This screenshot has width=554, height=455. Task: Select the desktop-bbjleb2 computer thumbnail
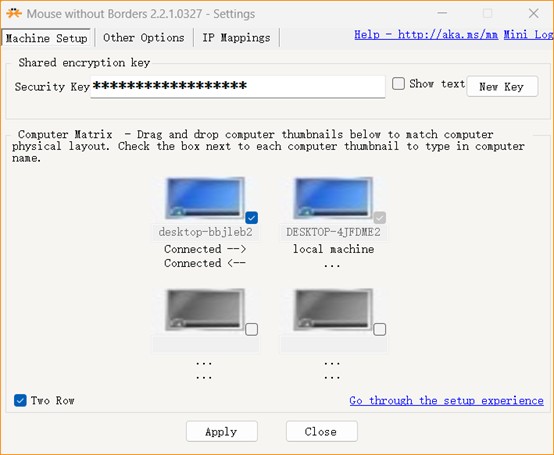tap(205, 198)
